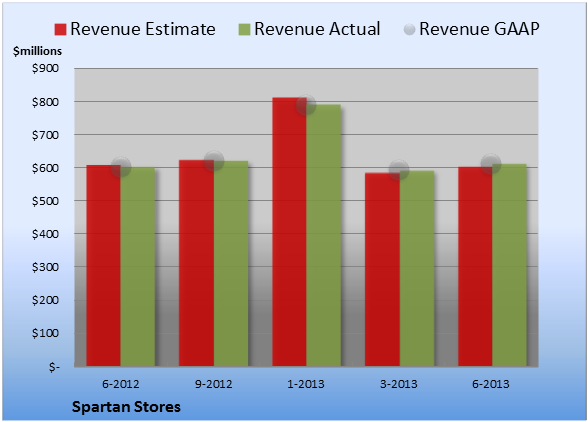The height and width of the screenshot is (422, 588).
Task: Click the $400 axis value
Action: coord(45,234)
